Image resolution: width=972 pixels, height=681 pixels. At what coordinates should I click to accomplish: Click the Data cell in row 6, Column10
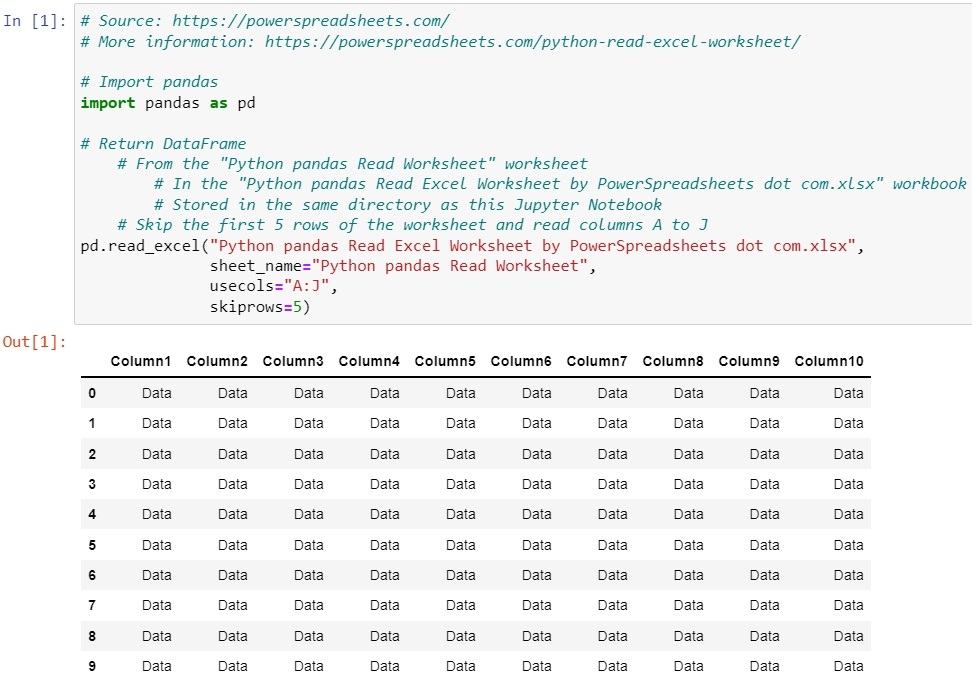pyautogui.click(x=848, y=575)
